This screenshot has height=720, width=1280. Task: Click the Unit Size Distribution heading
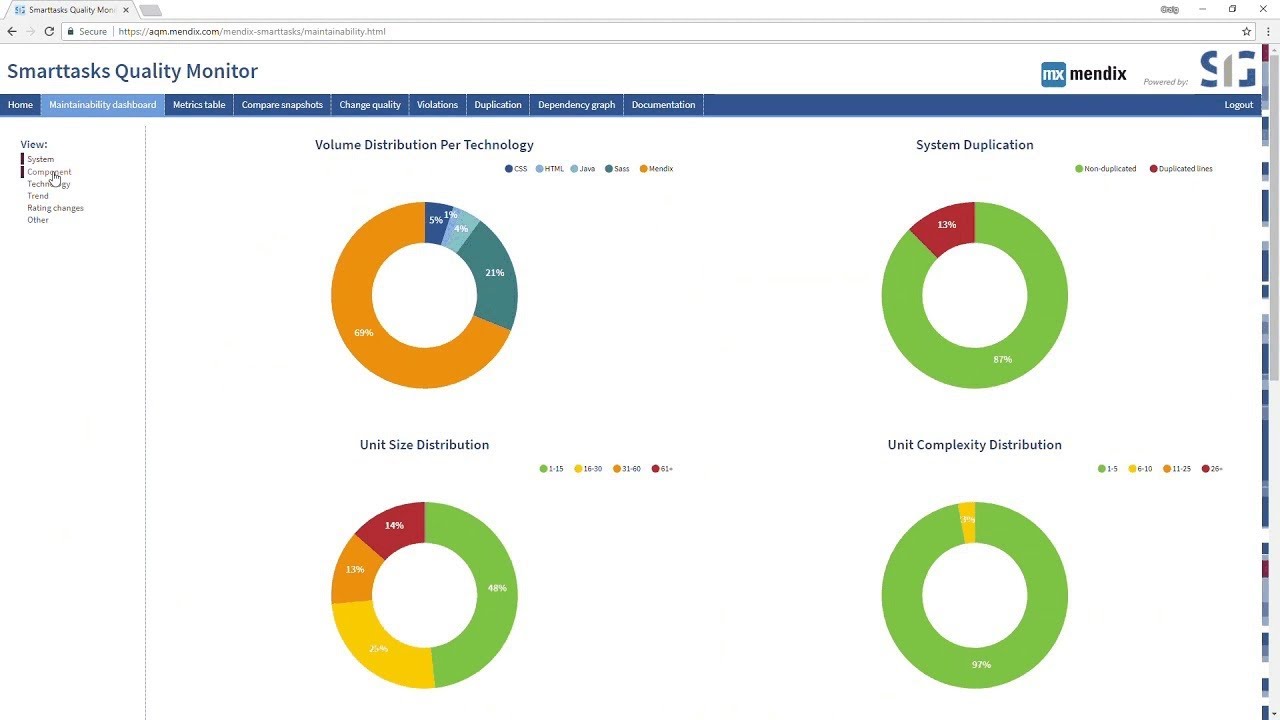coord(424,445)
